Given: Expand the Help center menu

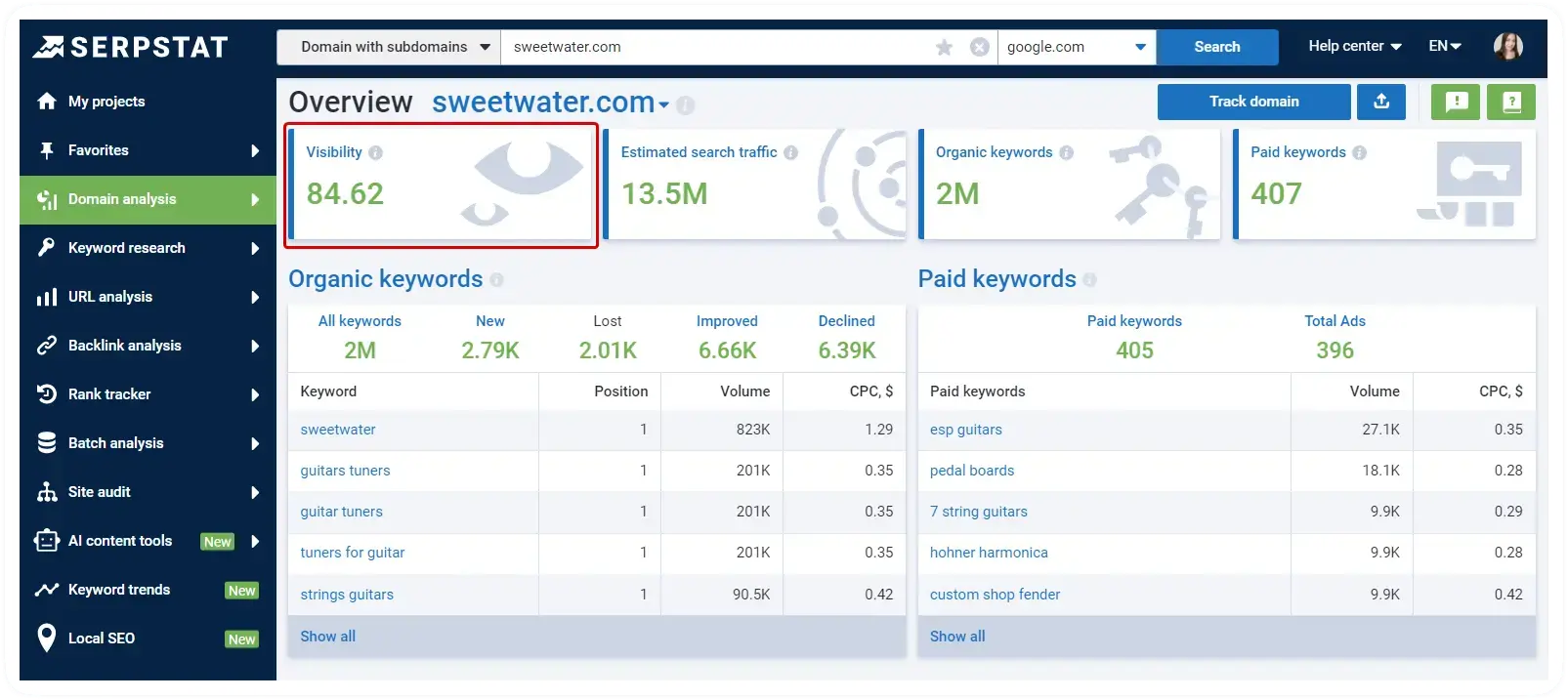Looking at the screenshot, I should pos(1355,46).
